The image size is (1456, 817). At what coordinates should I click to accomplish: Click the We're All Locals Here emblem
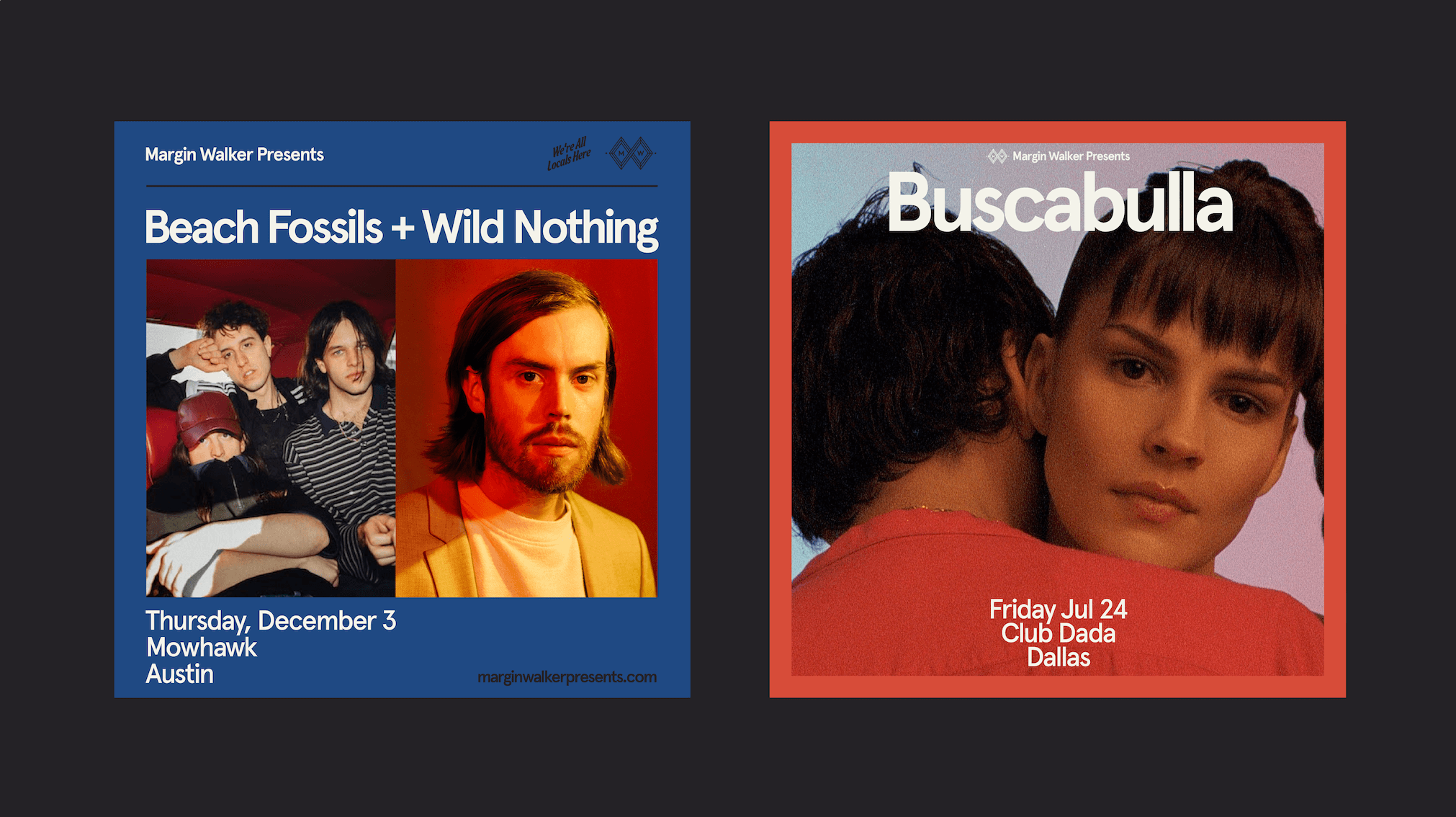point(569,153)
